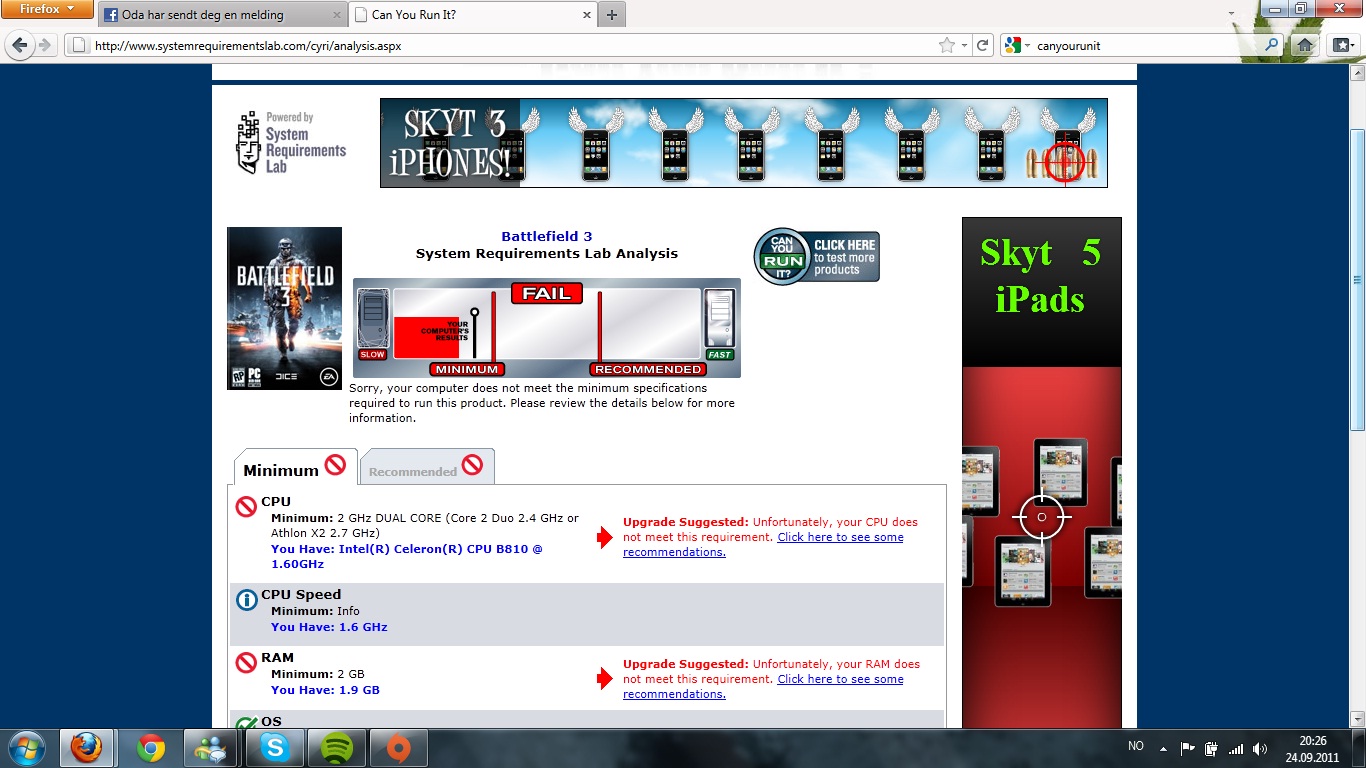Click the Battlefield 3 cover image

point(284,308)
